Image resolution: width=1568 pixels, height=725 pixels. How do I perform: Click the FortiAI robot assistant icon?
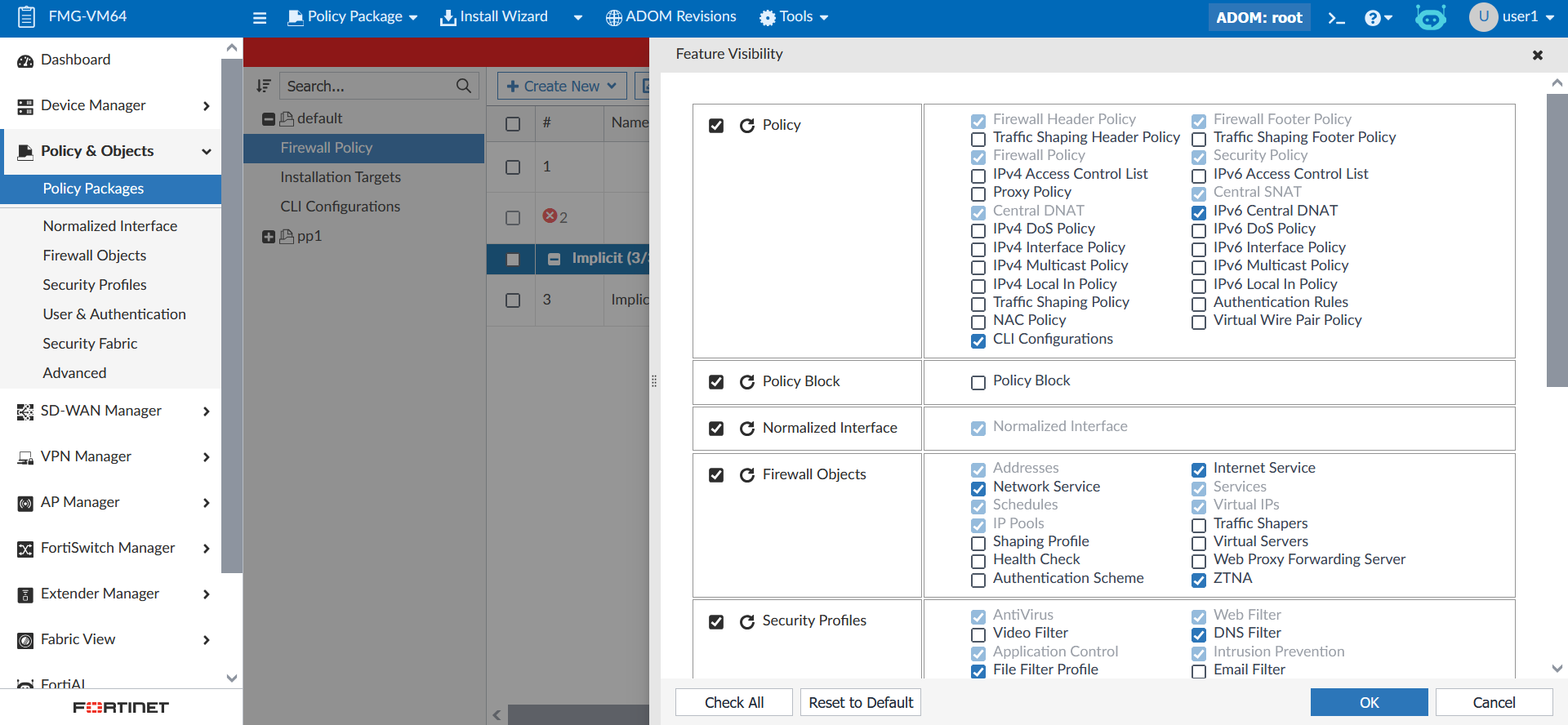pos(1430,17)
